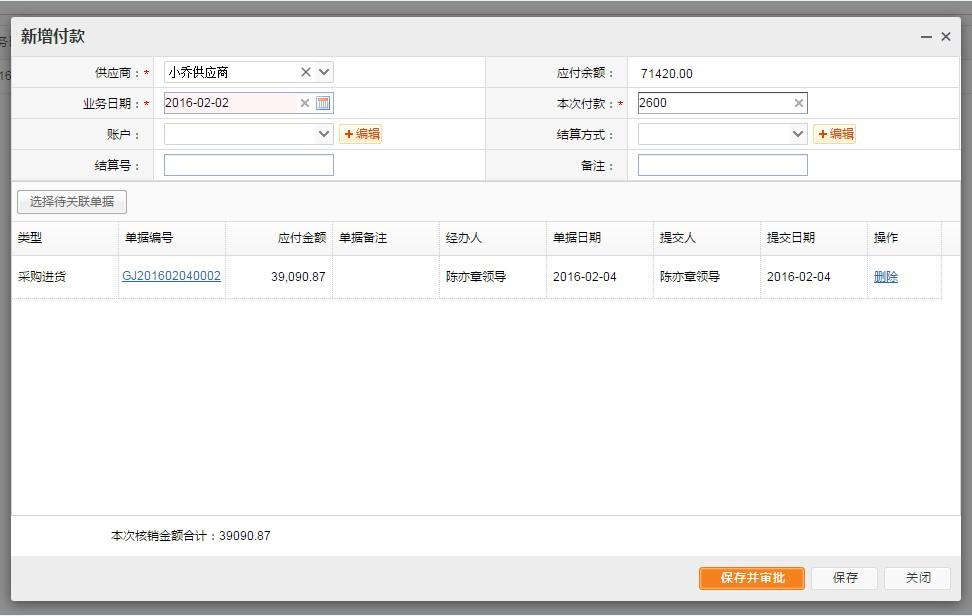Clear the supplier field with X icon
The height and width of the screenshot is (616, 972).
(x=306, y=72)
